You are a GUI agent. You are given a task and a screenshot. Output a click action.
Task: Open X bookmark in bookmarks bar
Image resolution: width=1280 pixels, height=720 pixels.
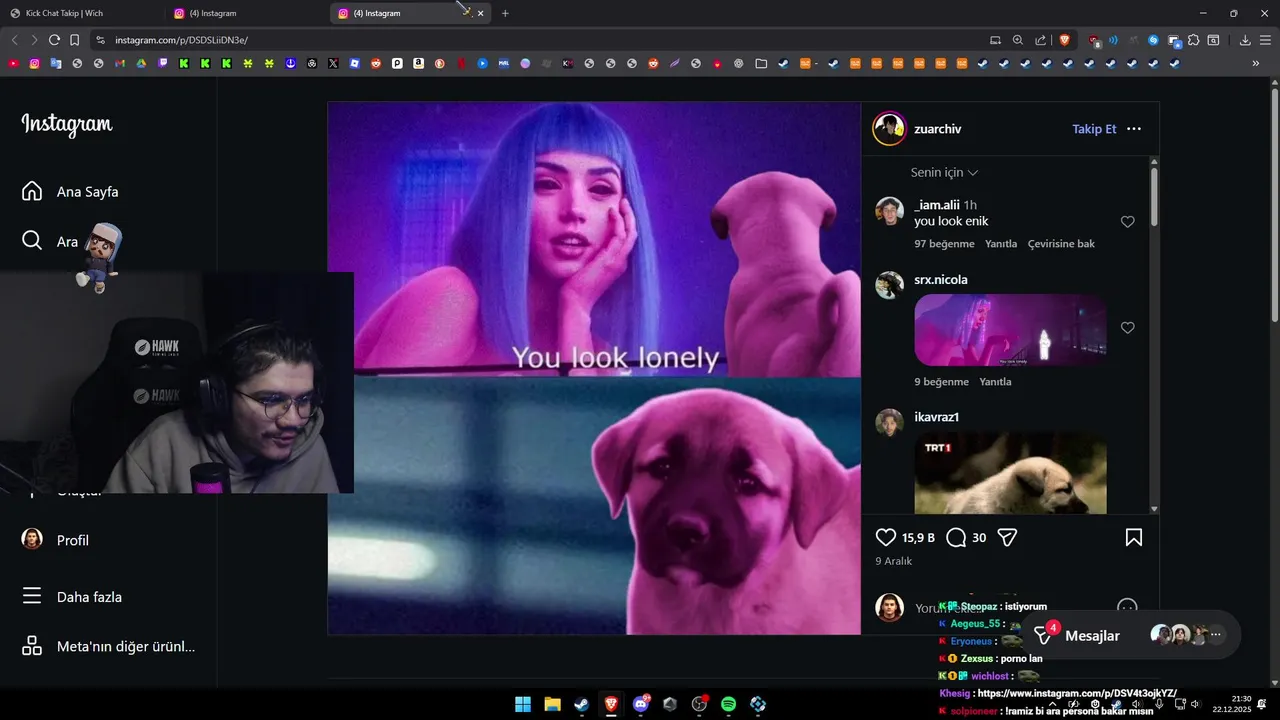[x=333, y=63]
